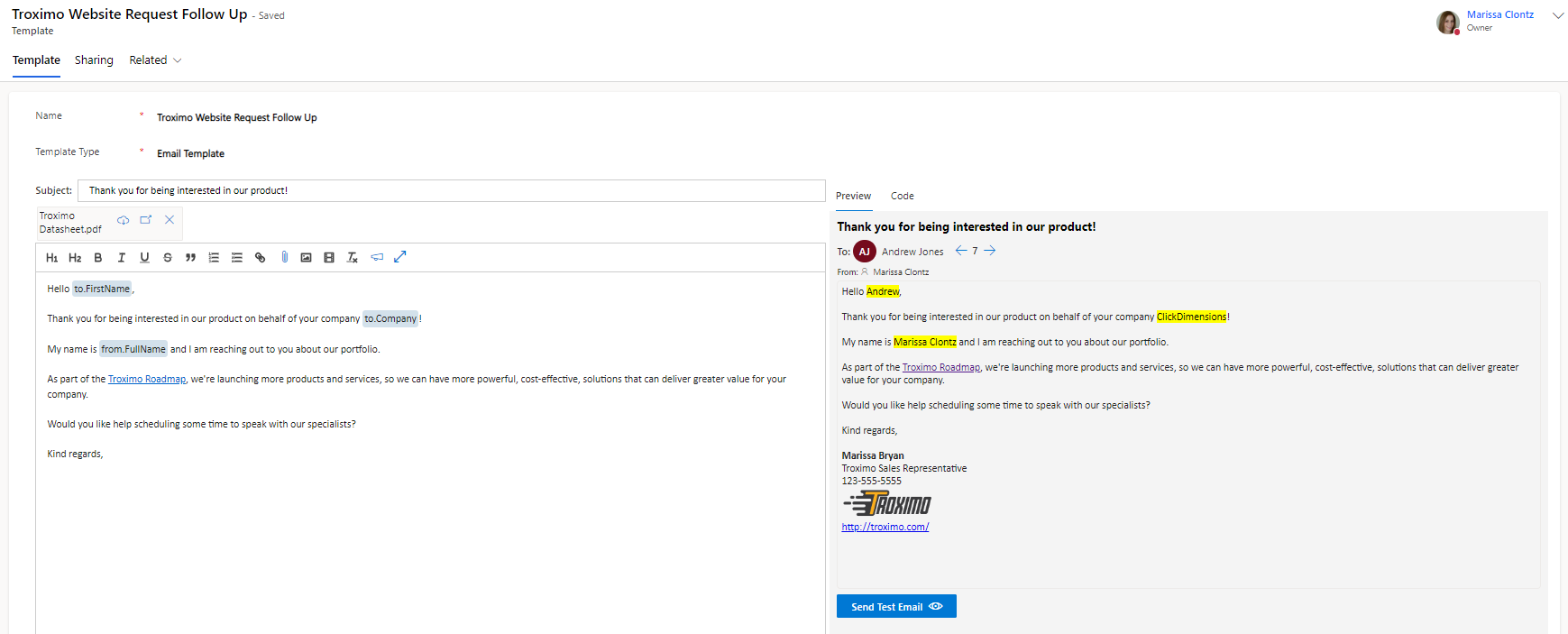
Task: Toggle underline formatting in editor
Action: pyautogui.click(x=144, y=258)
